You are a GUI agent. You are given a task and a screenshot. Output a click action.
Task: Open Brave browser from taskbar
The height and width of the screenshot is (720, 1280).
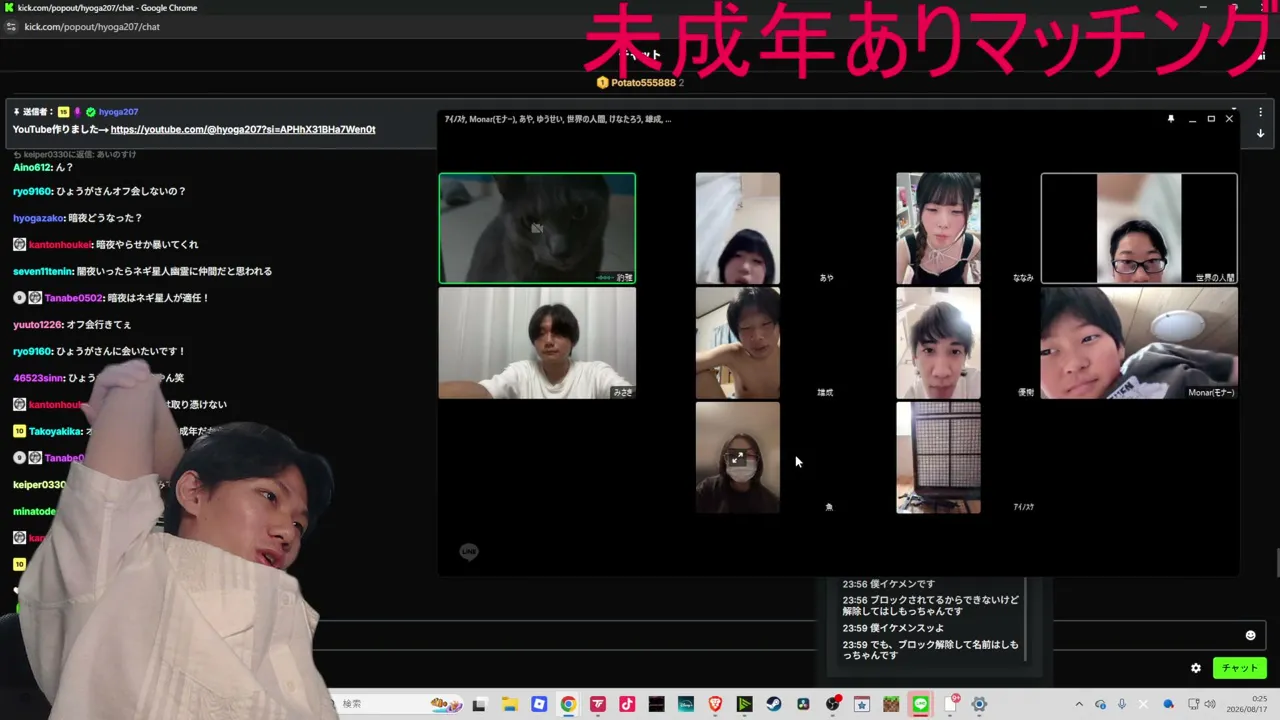coord(715,704)
